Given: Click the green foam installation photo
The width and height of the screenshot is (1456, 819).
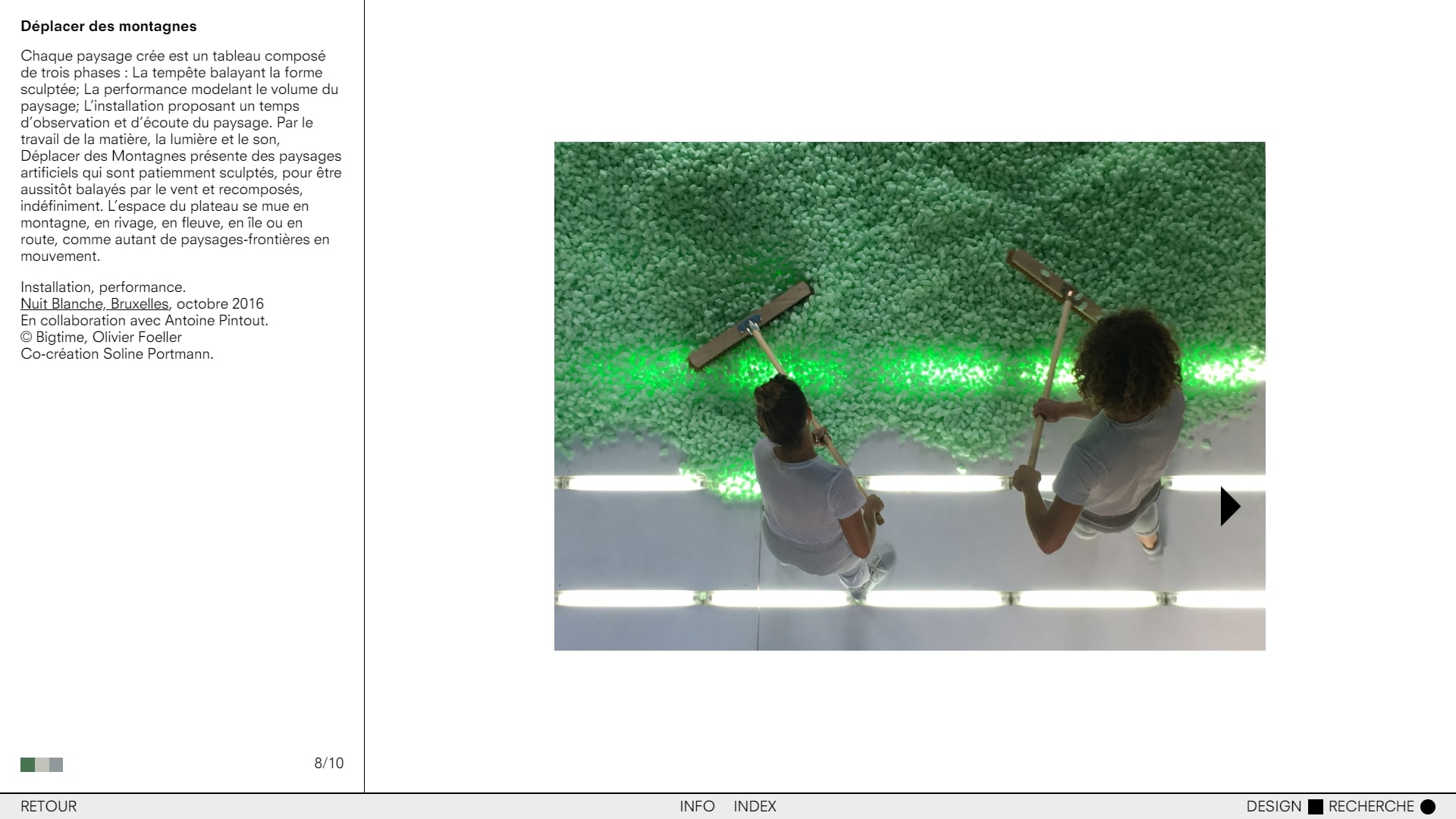Looking at the screenshot, I should point(834,227).
